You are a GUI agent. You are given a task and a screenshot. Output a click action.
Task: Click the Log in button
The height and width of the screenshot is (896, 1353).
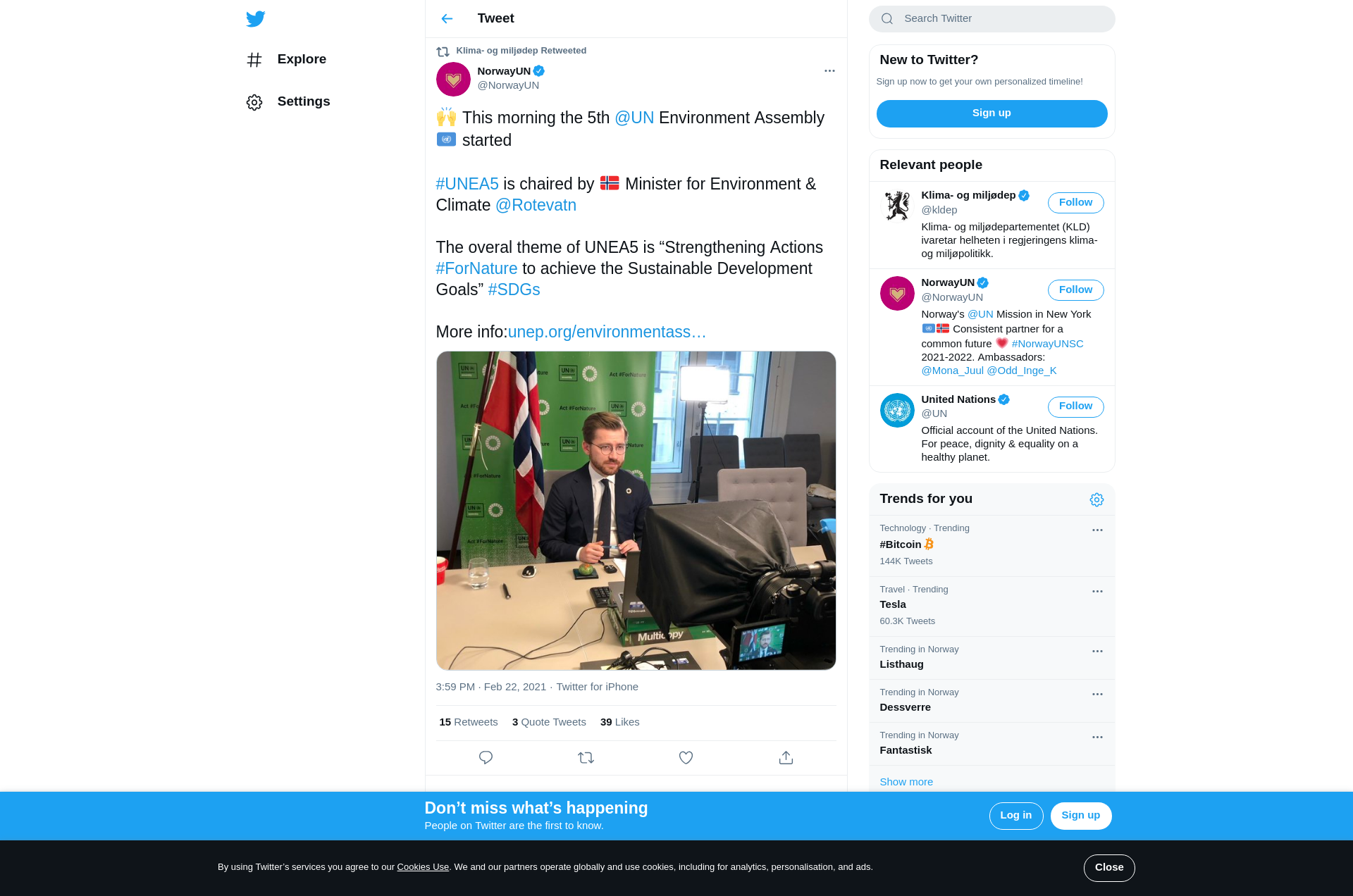point(1015,816)
